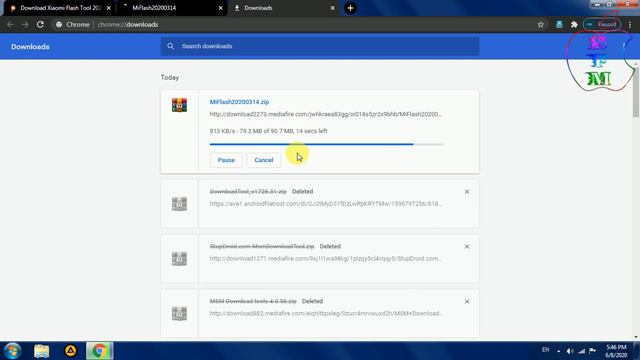Cancel the MiFlash20200314.zip download
The height and width of the screenshot is (360, 640).
[x=264, y=160]
